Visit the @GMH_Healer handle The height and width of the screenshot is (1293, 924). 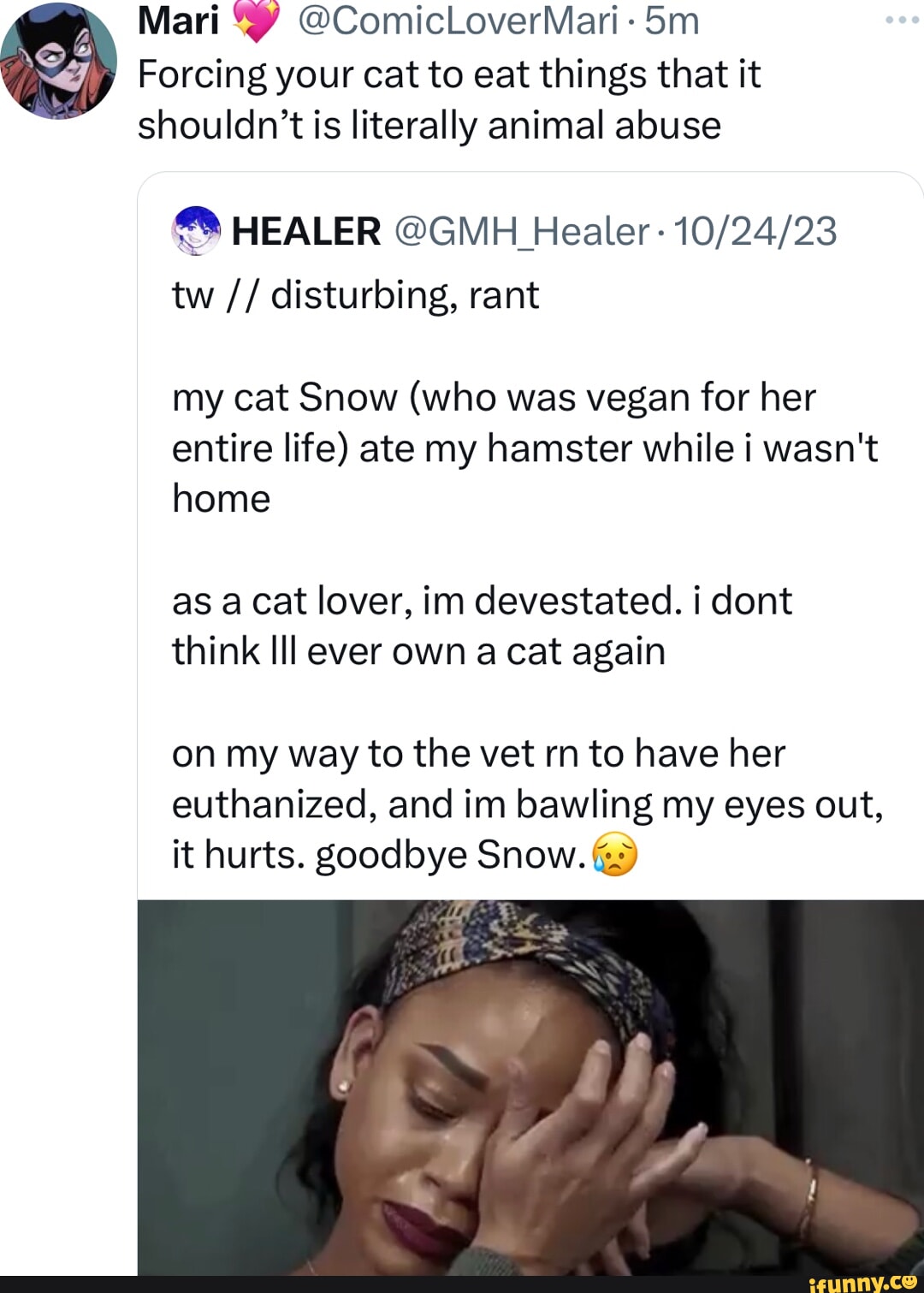pos(521,231)
